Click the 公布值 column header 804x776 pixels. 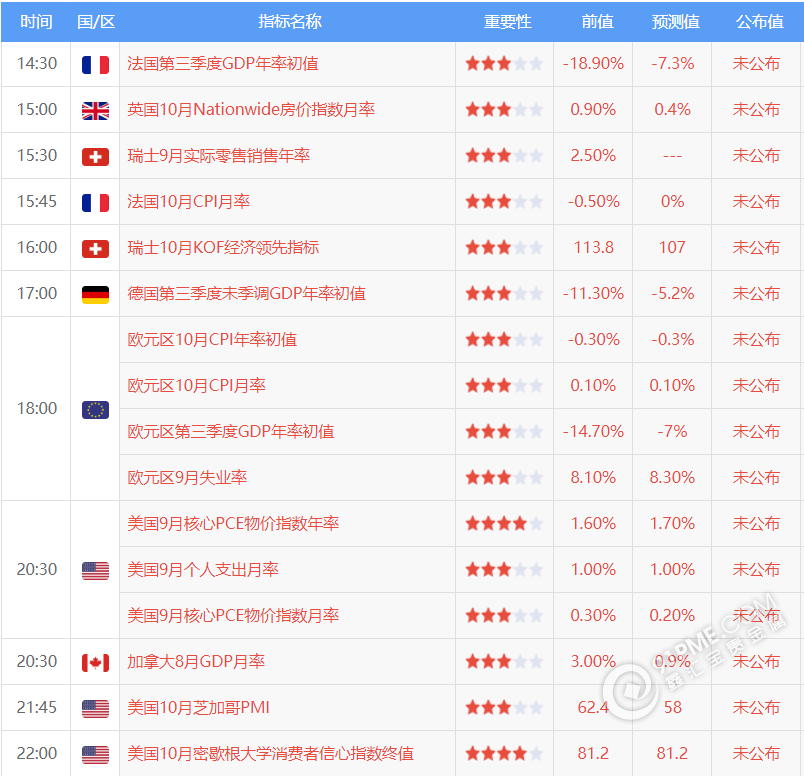[759, 21]
